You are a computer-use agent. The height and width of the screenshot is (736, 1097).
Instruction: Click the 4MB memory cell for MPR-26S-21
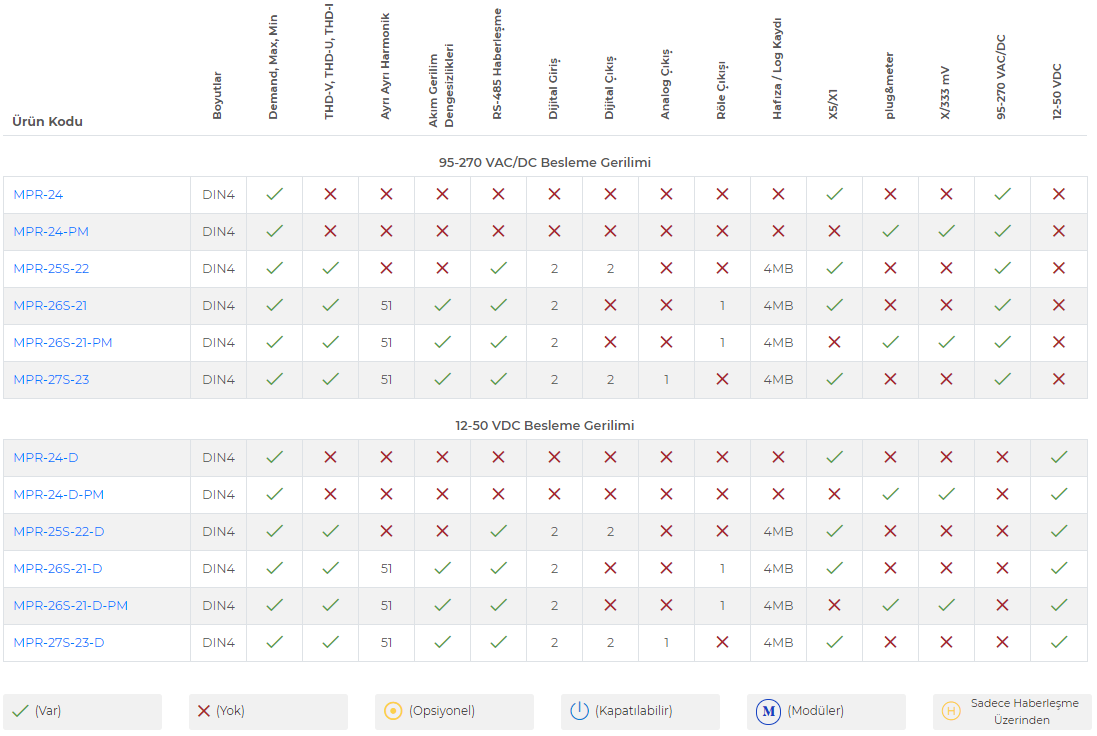tap(778, 305)
